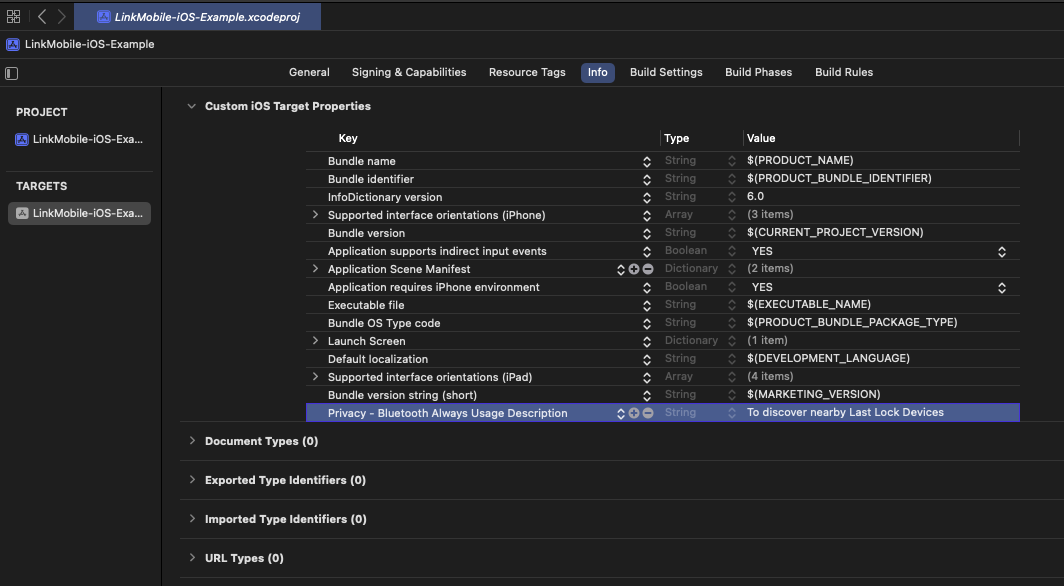1064x586 pixels.
Task: Select the Executable file key row
Action: click(x=366, y=305)
